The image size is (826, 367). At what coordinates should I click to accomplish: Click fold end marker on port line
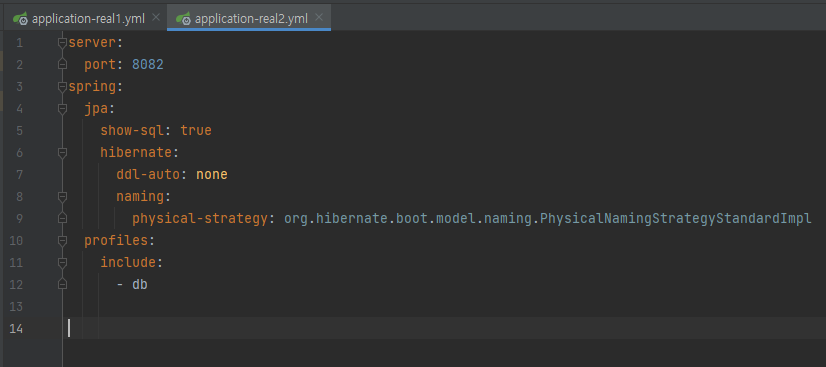tap(63, 64)
